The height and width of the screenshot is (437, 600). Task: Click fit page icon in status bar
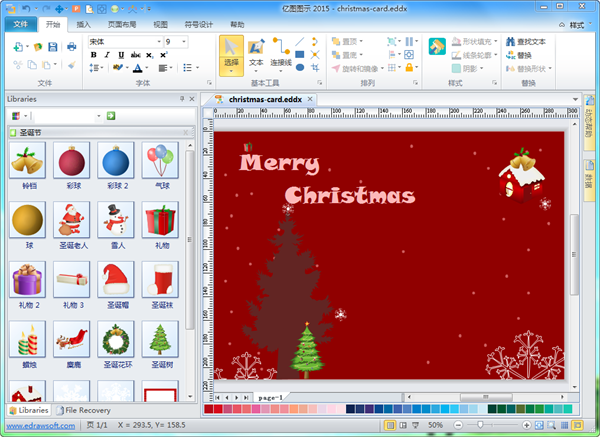pos(539,425)
